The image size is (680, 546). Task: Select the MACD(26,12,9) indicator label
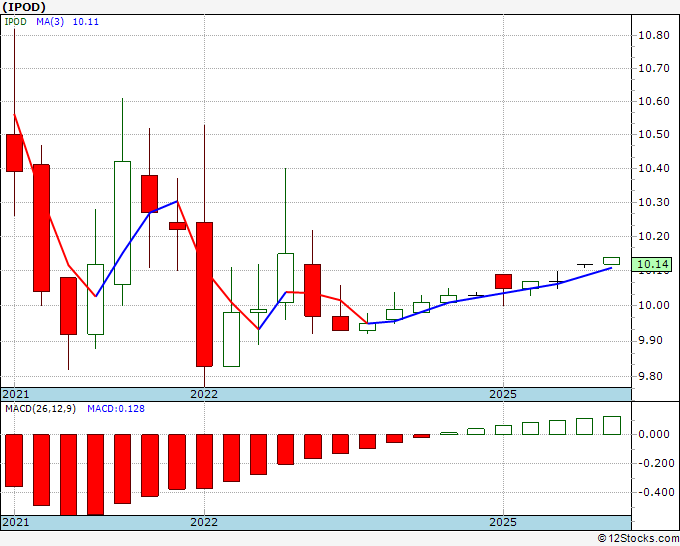pos(40,409)
